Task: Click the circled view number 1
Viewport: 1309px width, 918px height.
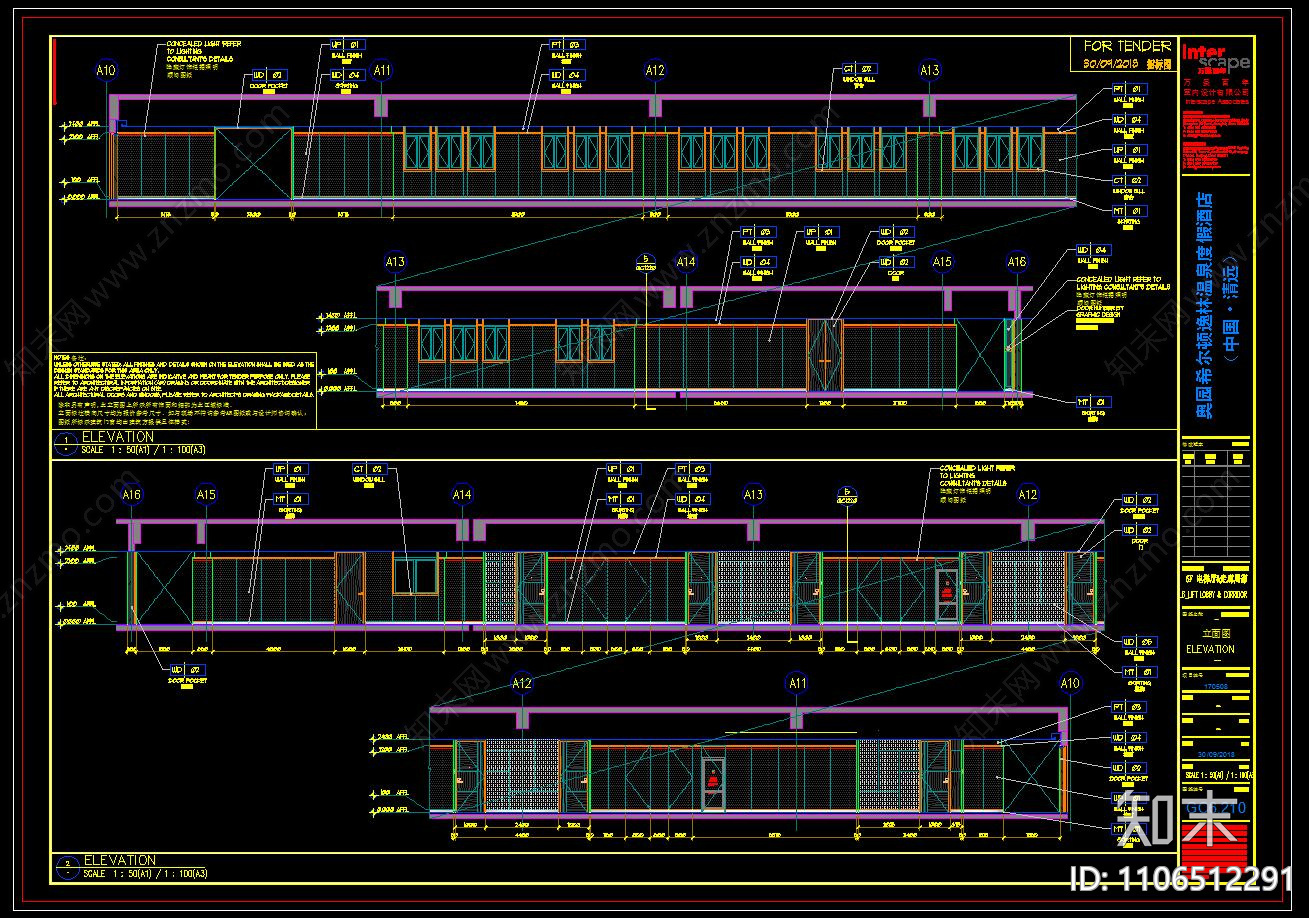Action: (64, 444)
